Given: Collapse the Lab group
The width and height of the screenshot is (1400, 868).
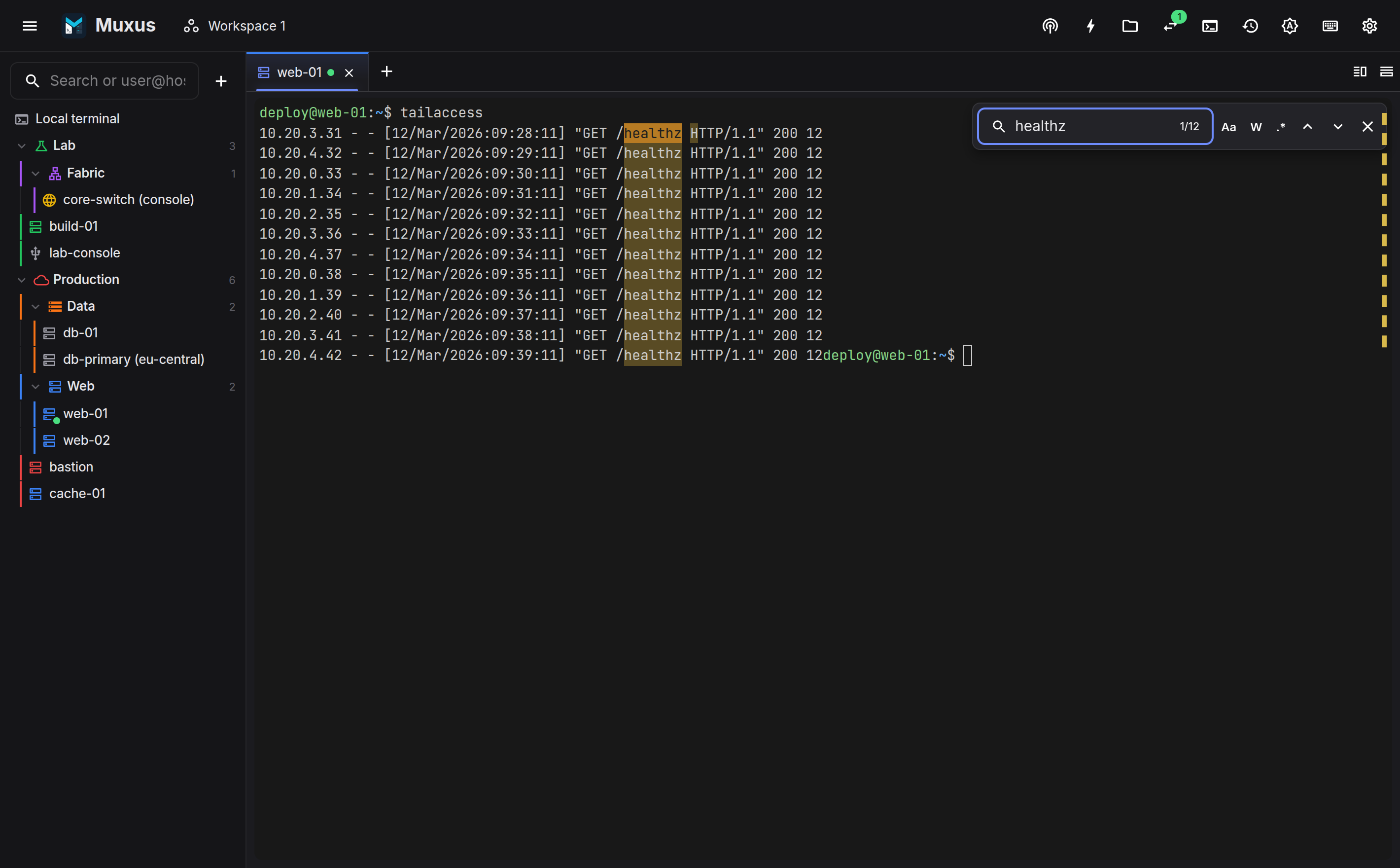Looking at the screenshot, I should coord(22,146).
